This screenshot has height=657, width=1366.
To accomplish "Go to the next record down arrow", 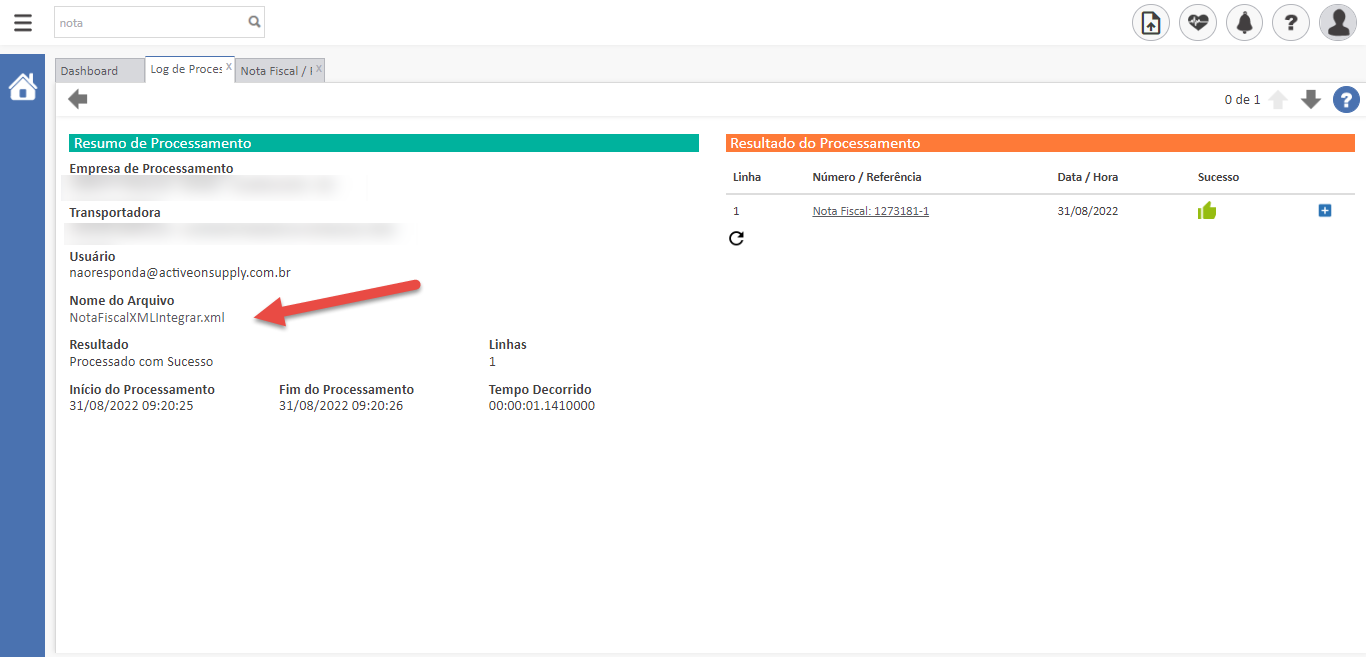I will pyautogui.click(x=1311, y=100).
